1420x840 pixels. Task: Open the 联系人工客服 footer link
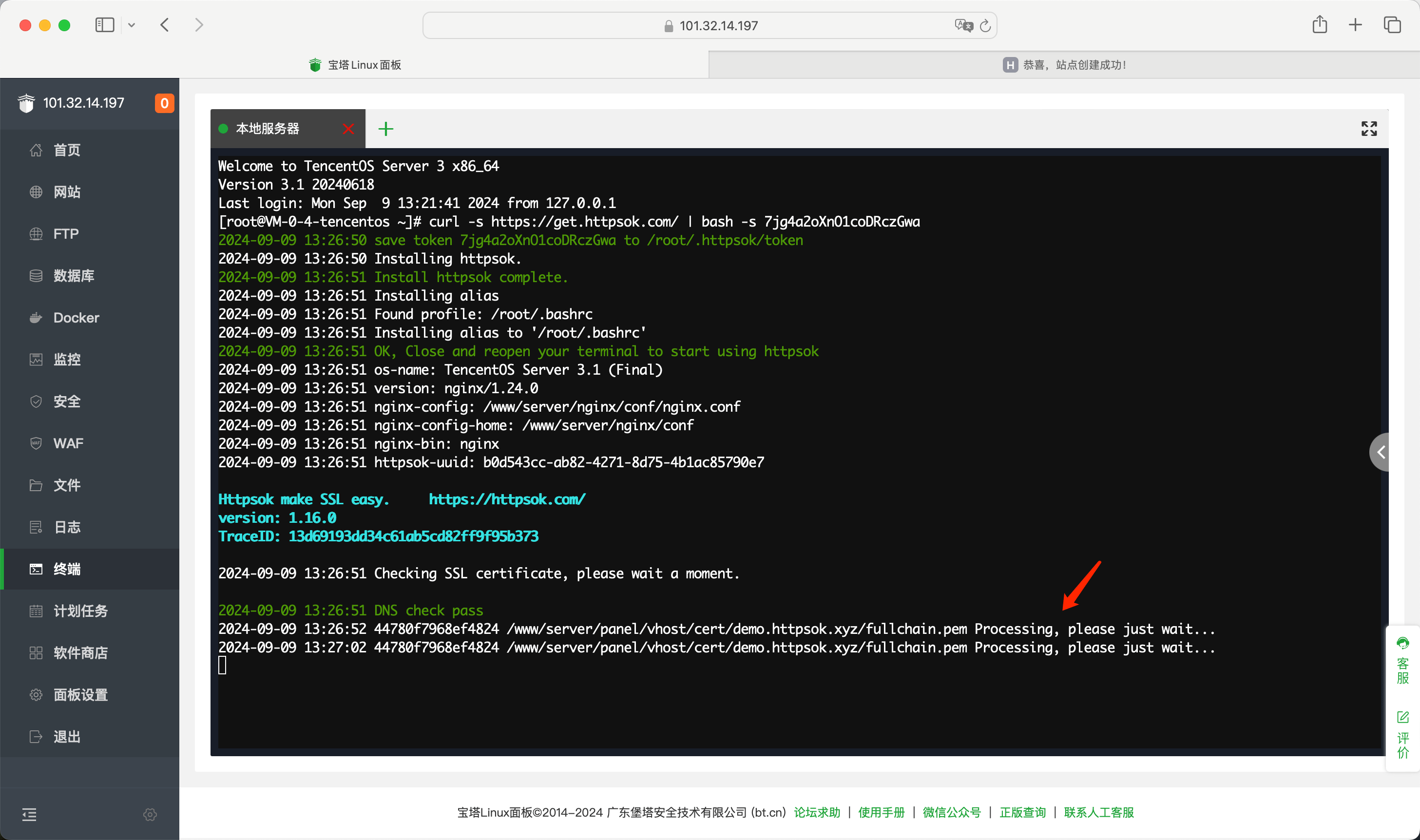point(1098,812)
